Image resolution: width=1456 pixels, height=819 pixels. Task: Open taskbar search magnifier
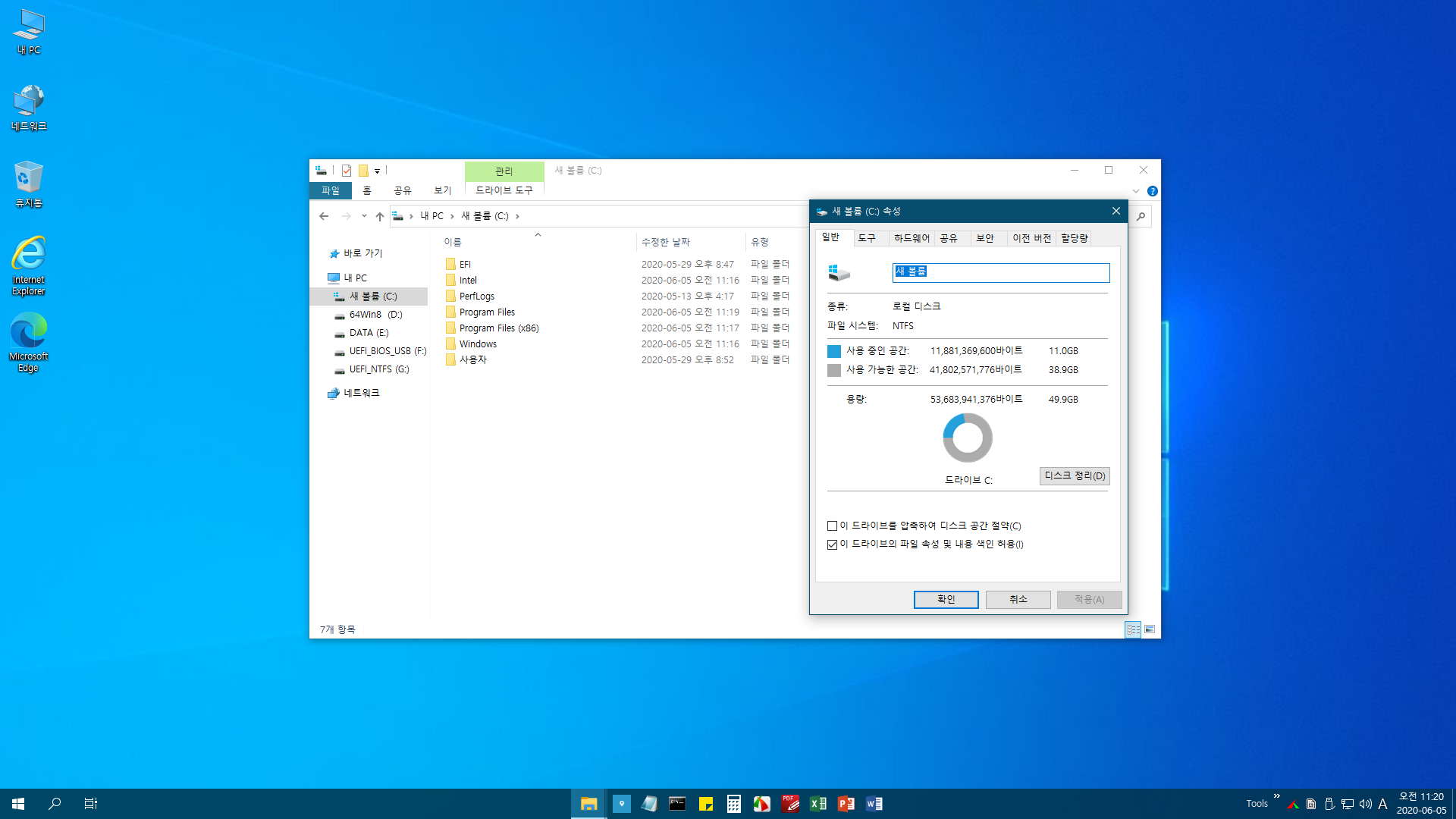pyautogui.click(x=55, y=804)
